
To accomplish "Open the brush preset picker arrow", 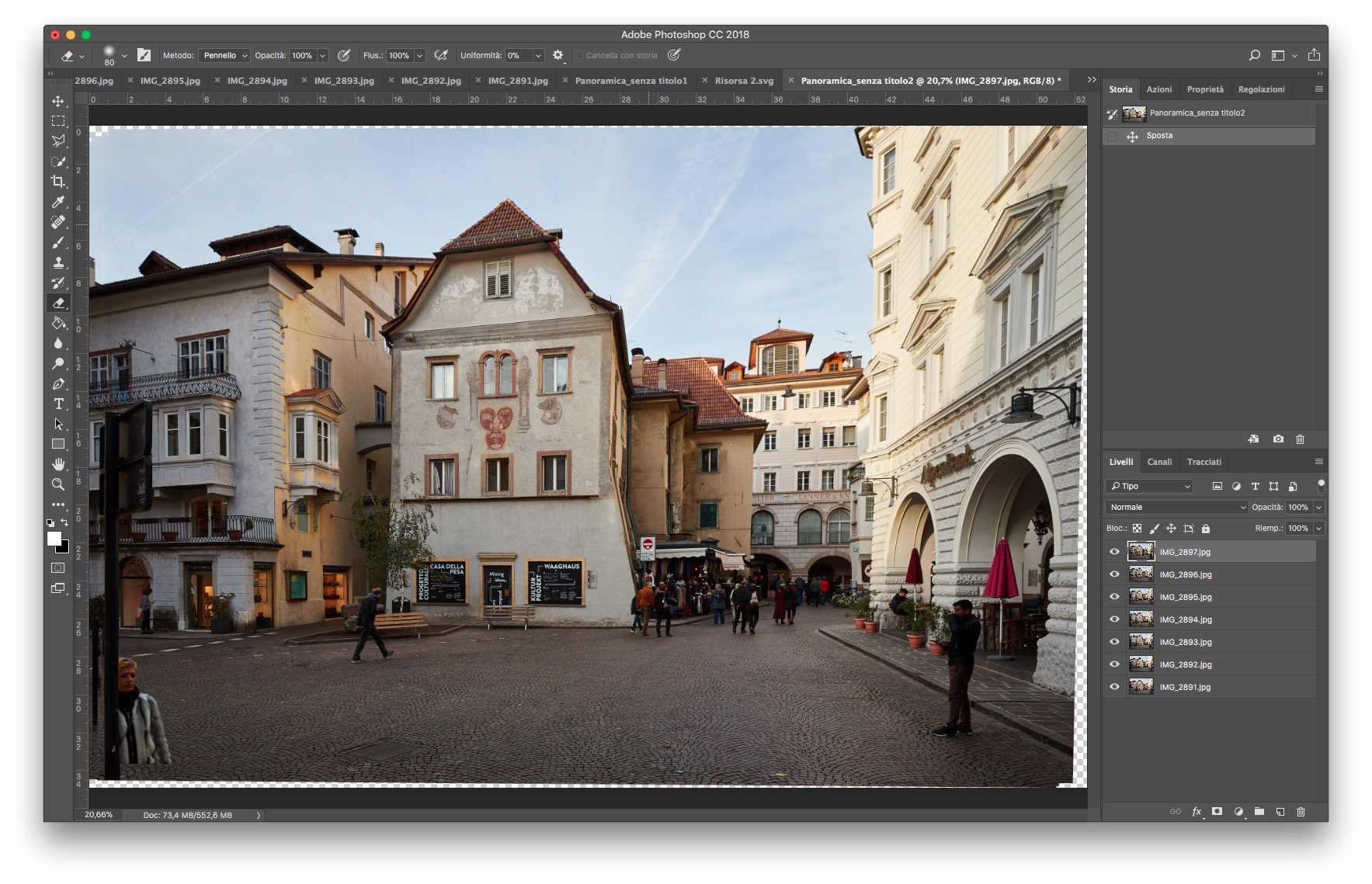I will point(124,55).
